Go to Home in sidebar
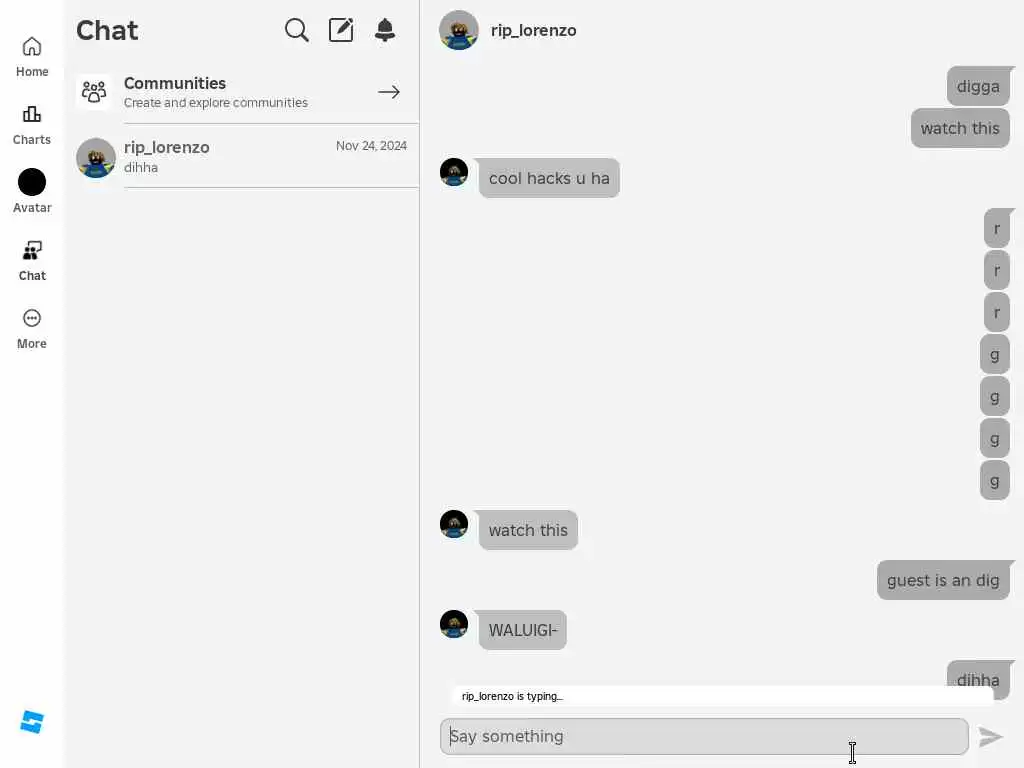 pyautogui.click(x=32, y=57)
